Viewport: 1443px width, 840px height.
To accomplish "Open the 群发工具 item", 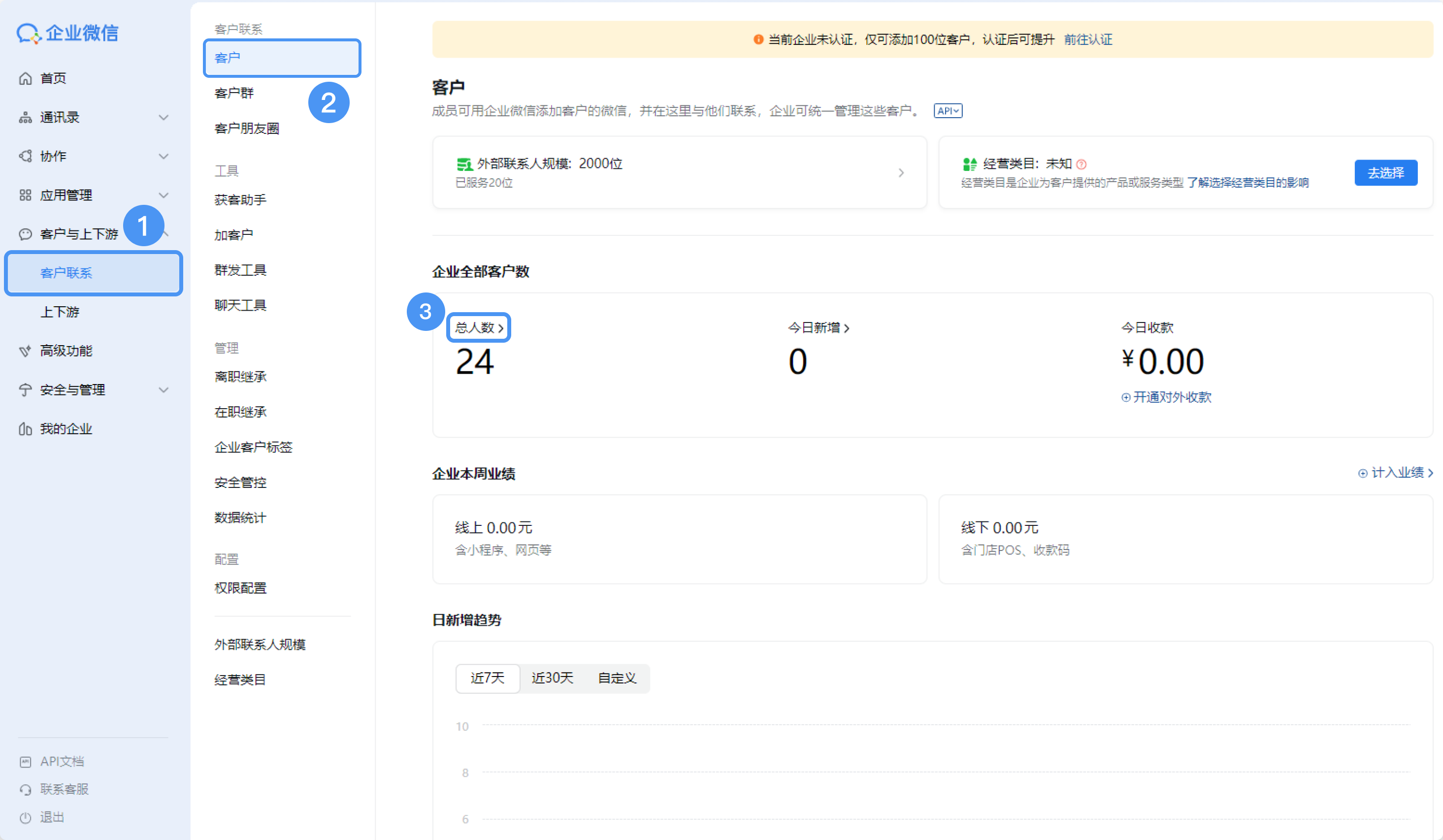I will pyautogui.click(x=240, y=270).
